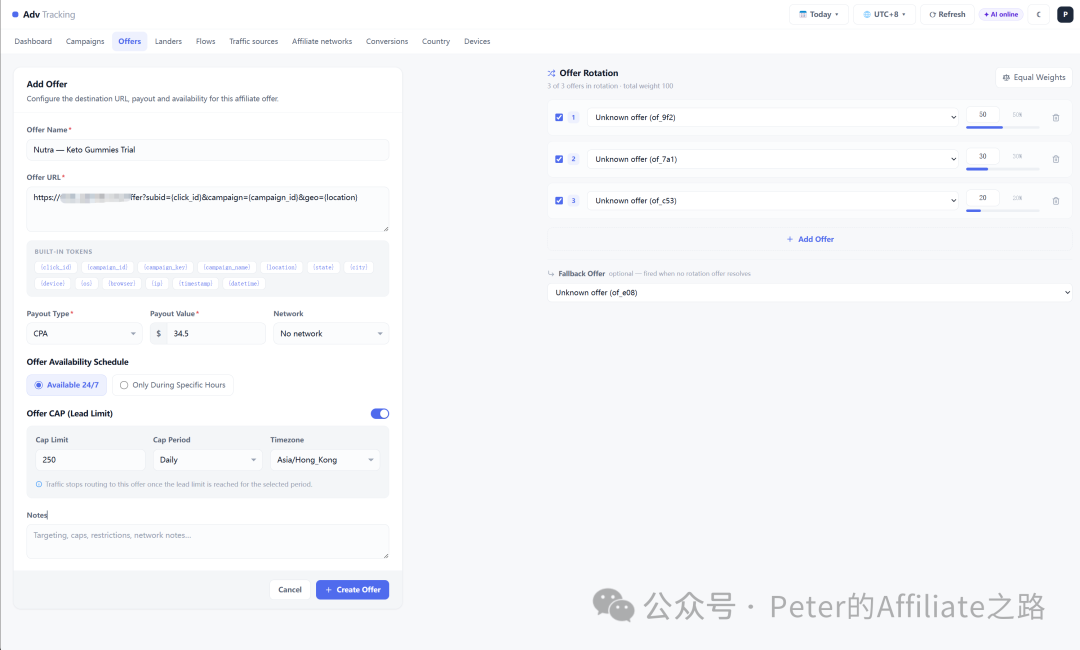Open the of_9f2 offer selector
This screenshot has width=1080, height=650.
coord(772,118)
